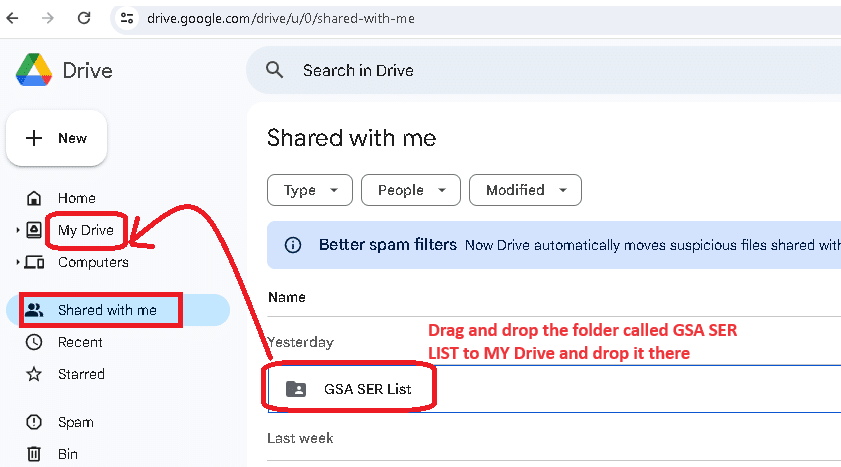This screenshot has height=467, width=841.
Task: Reload the page with the refresh icon
Action: (84, 18)
